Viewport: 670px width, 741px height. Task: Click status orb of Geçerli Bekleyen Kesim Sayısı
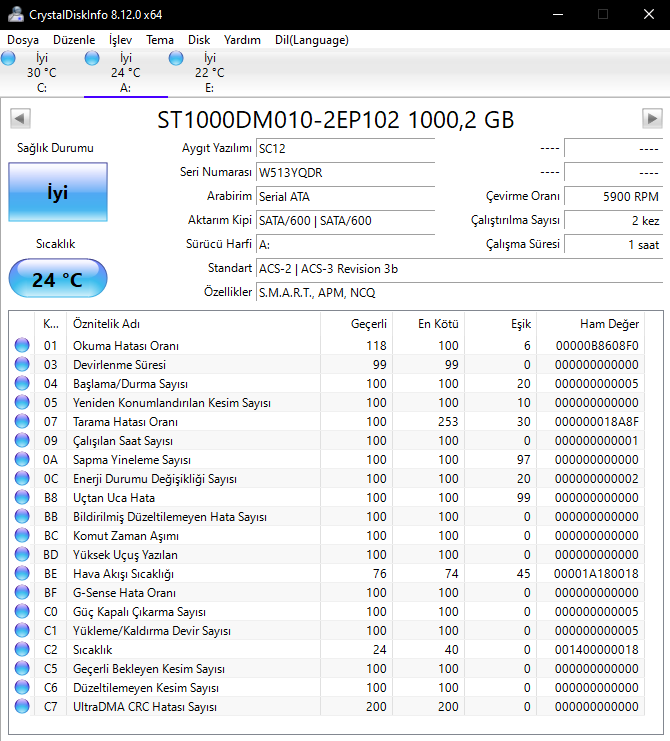coord(22,668)
